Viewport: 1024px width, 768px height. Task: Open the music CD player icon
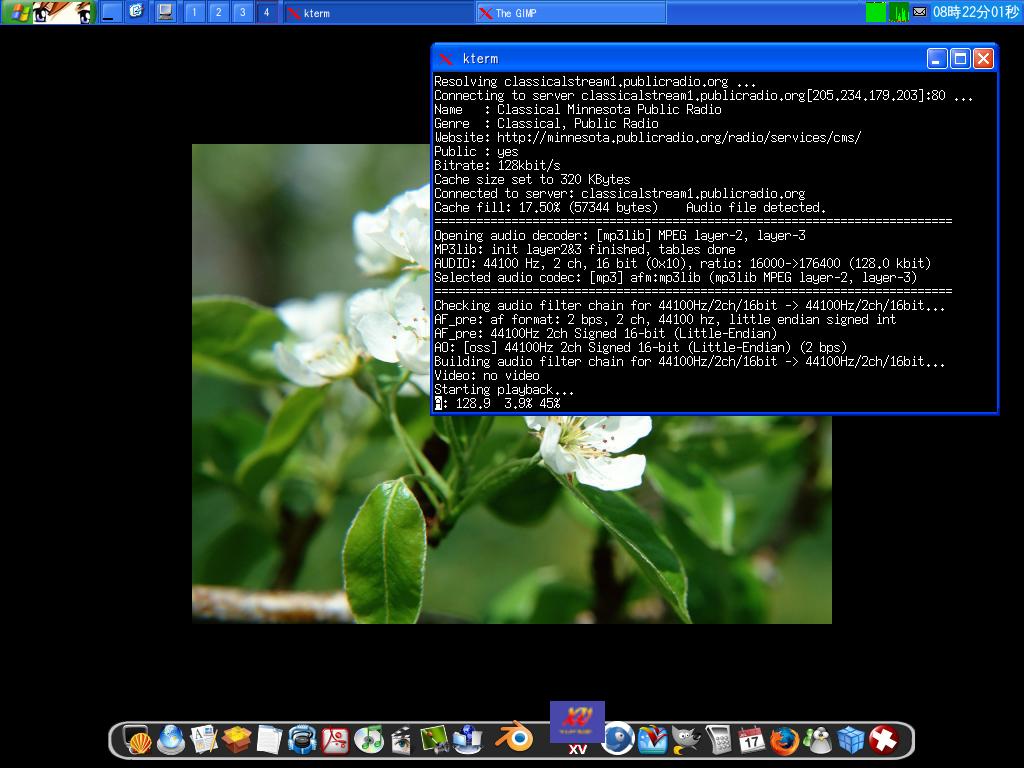(367, 742)
